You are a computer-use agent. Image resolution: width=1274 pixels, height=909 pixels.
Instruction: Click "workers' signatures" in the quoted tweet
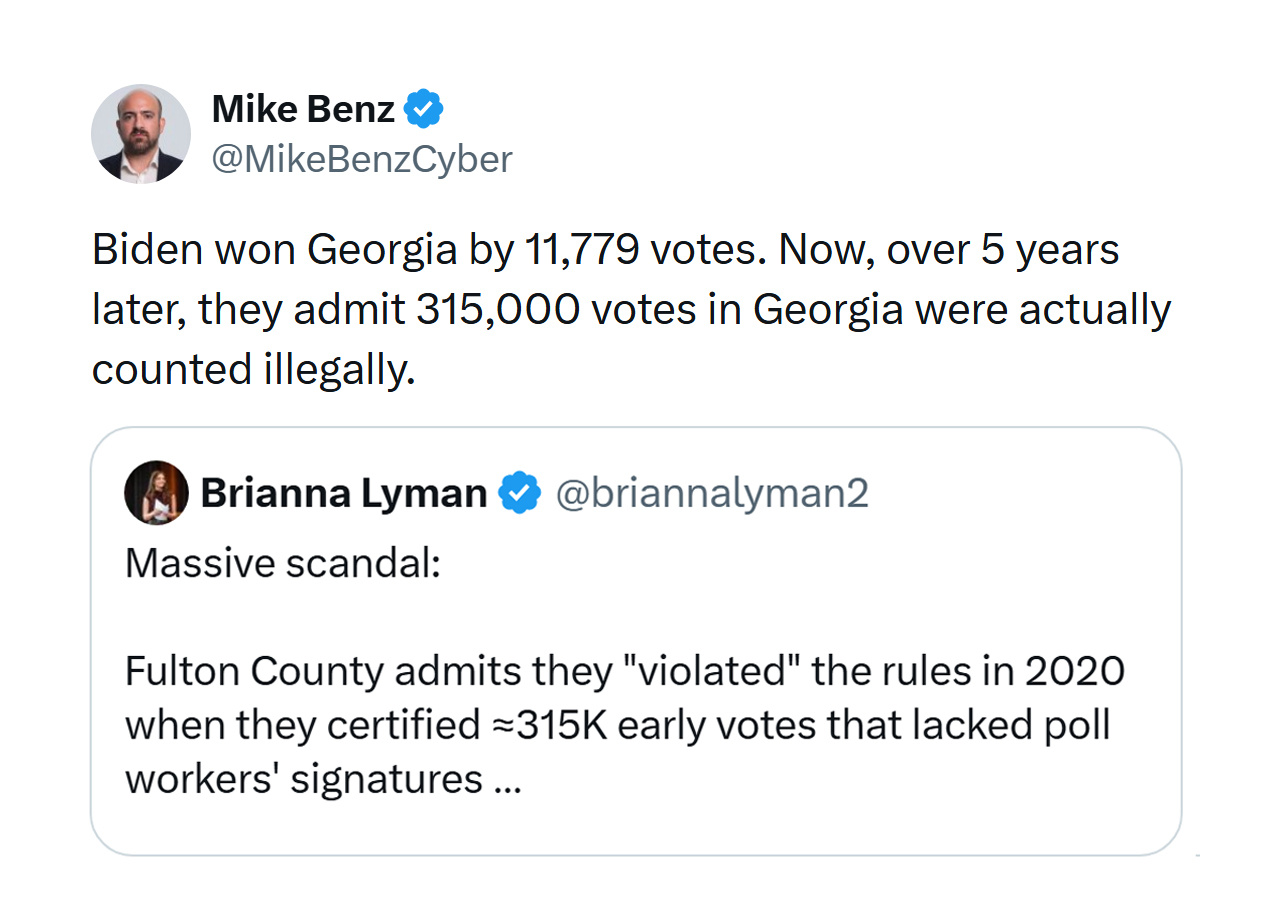tap(304, 779)
